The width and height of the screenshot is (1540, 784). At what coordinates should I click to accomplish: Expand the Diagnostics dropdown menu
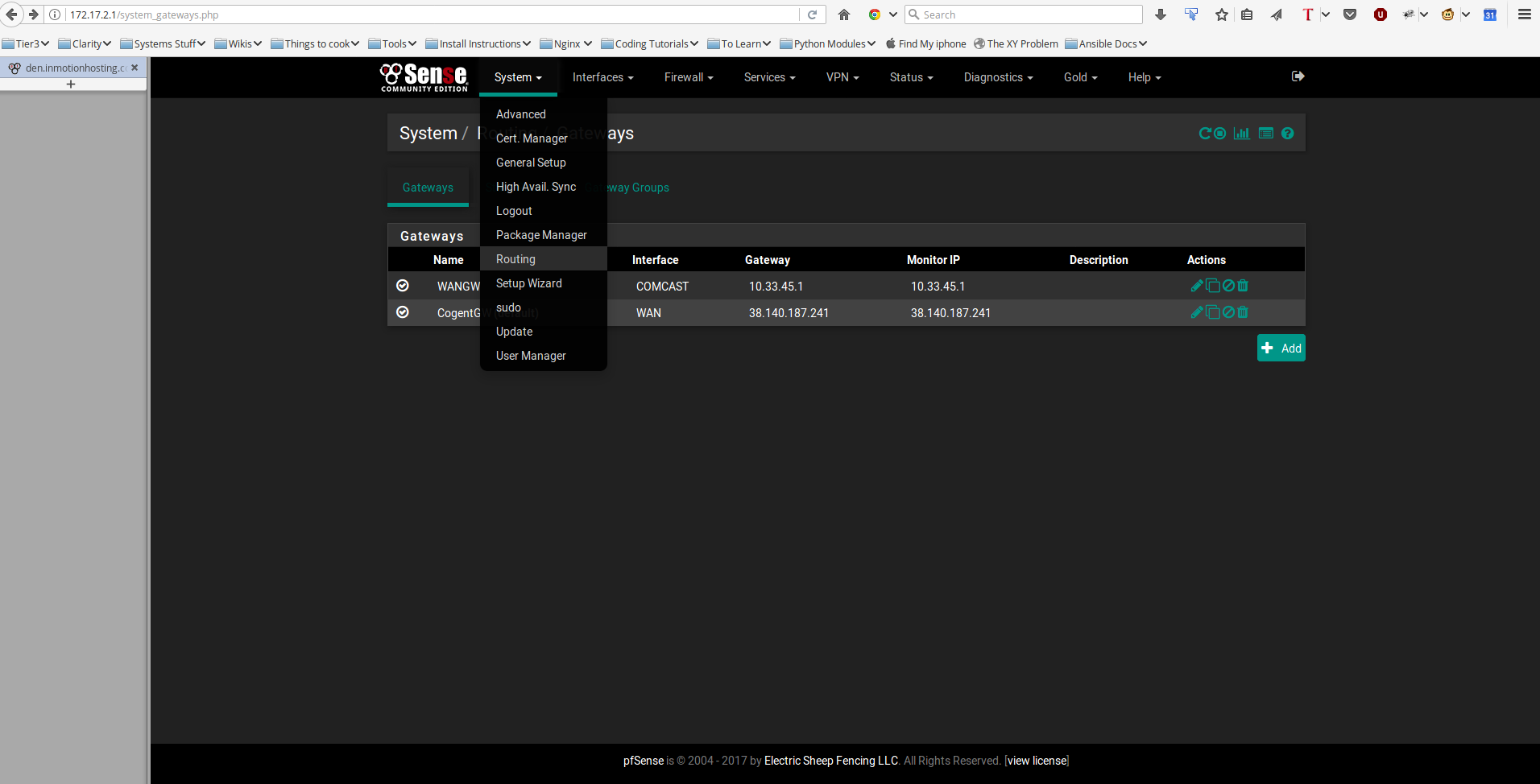[998, 77]
